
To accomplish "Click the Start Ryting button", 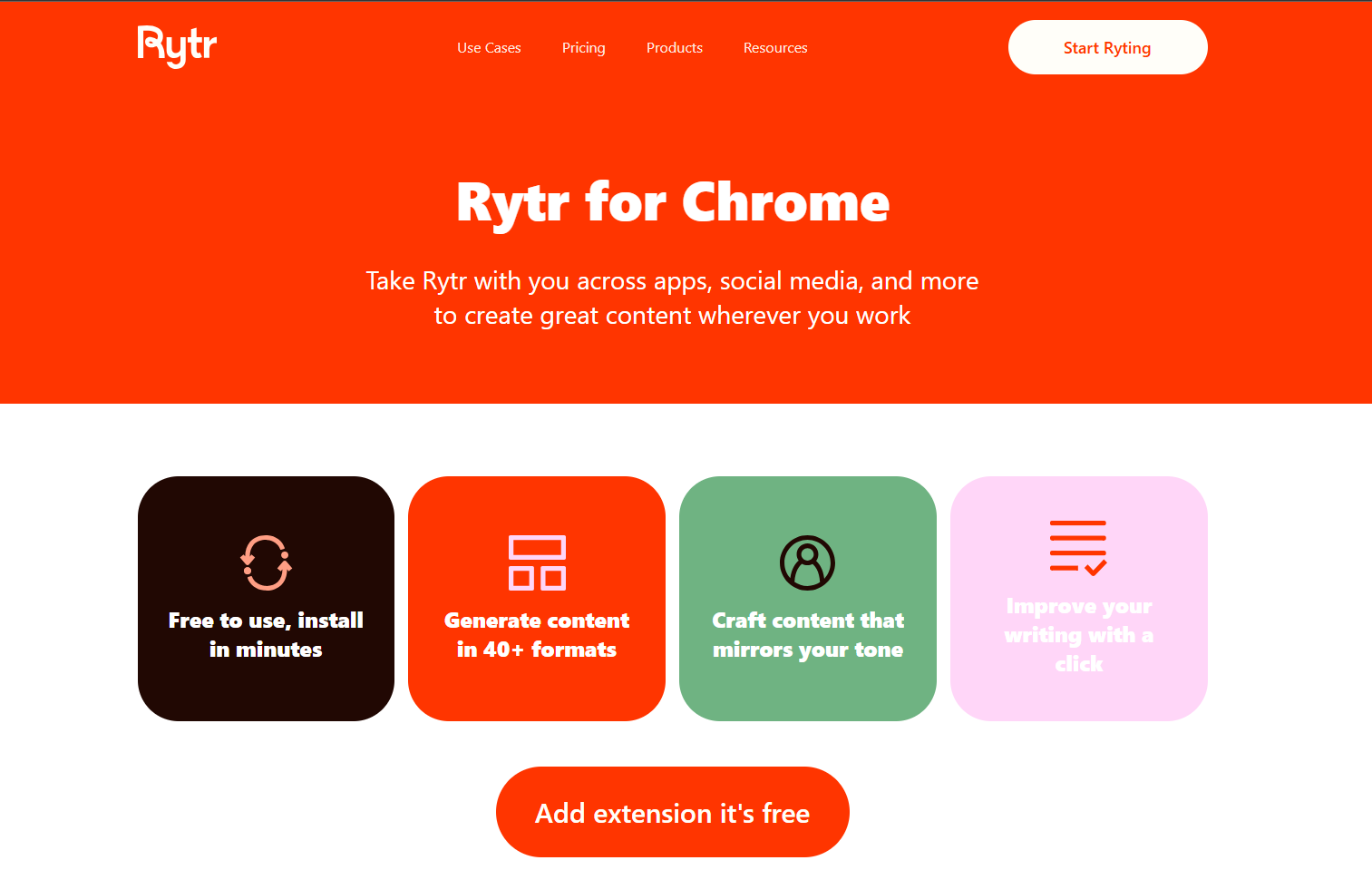I will pos(1107,47).
